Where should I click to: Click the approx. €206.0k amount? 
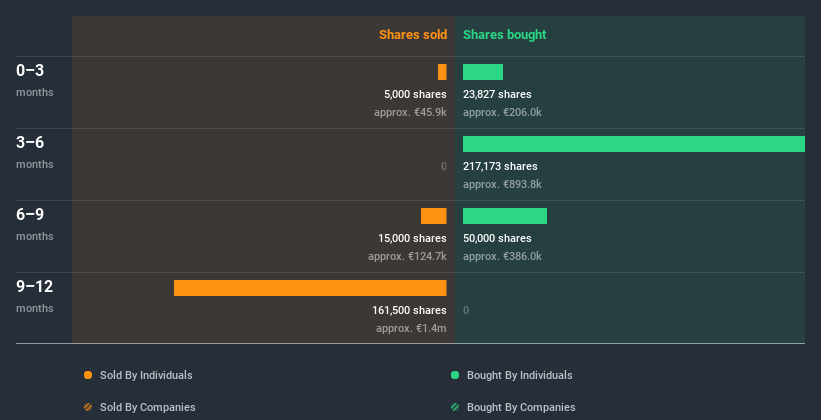click(x=502, y=112)
